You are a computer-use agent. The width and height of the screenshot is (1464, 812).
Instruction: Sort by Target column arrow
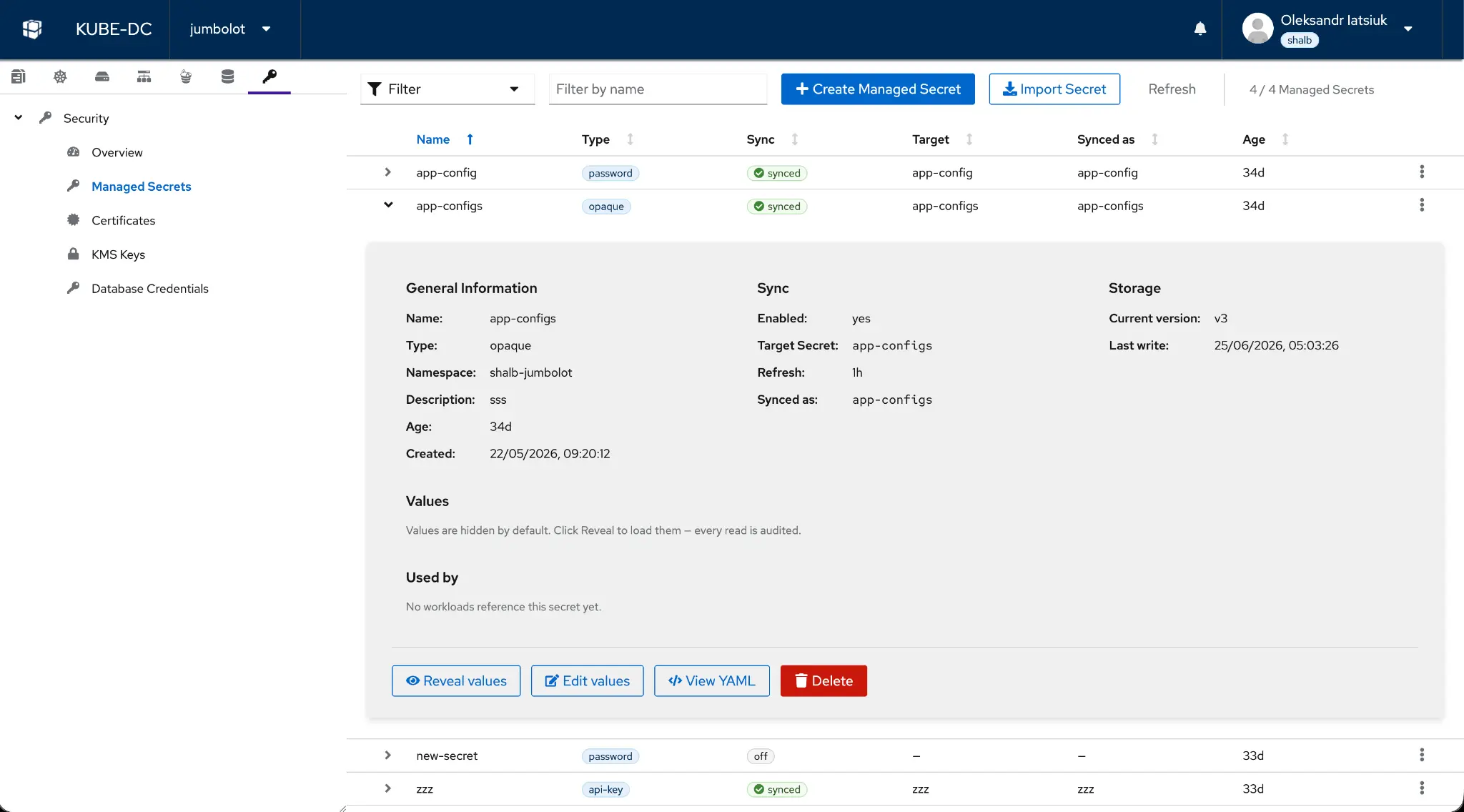[x=969, y=139]
